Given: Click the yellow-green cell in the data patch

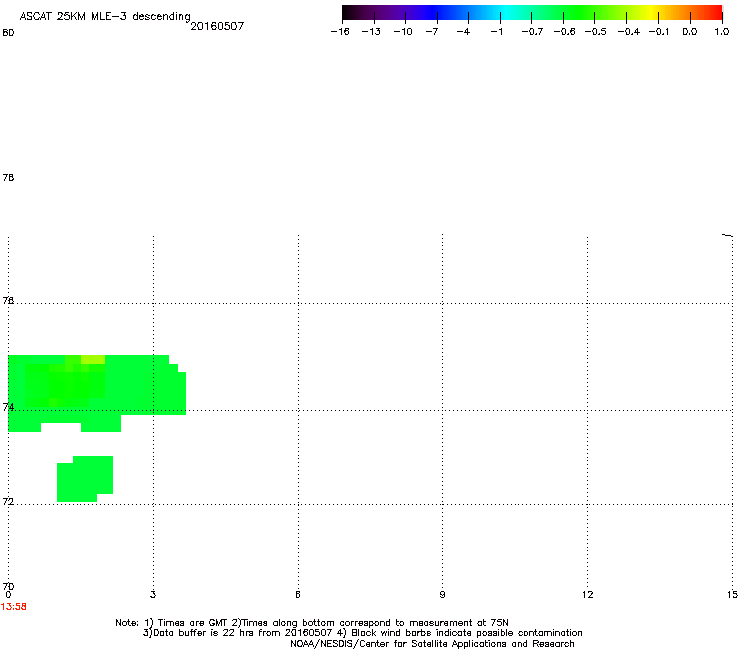Looking at the screenshot, I should click(92, 359).
